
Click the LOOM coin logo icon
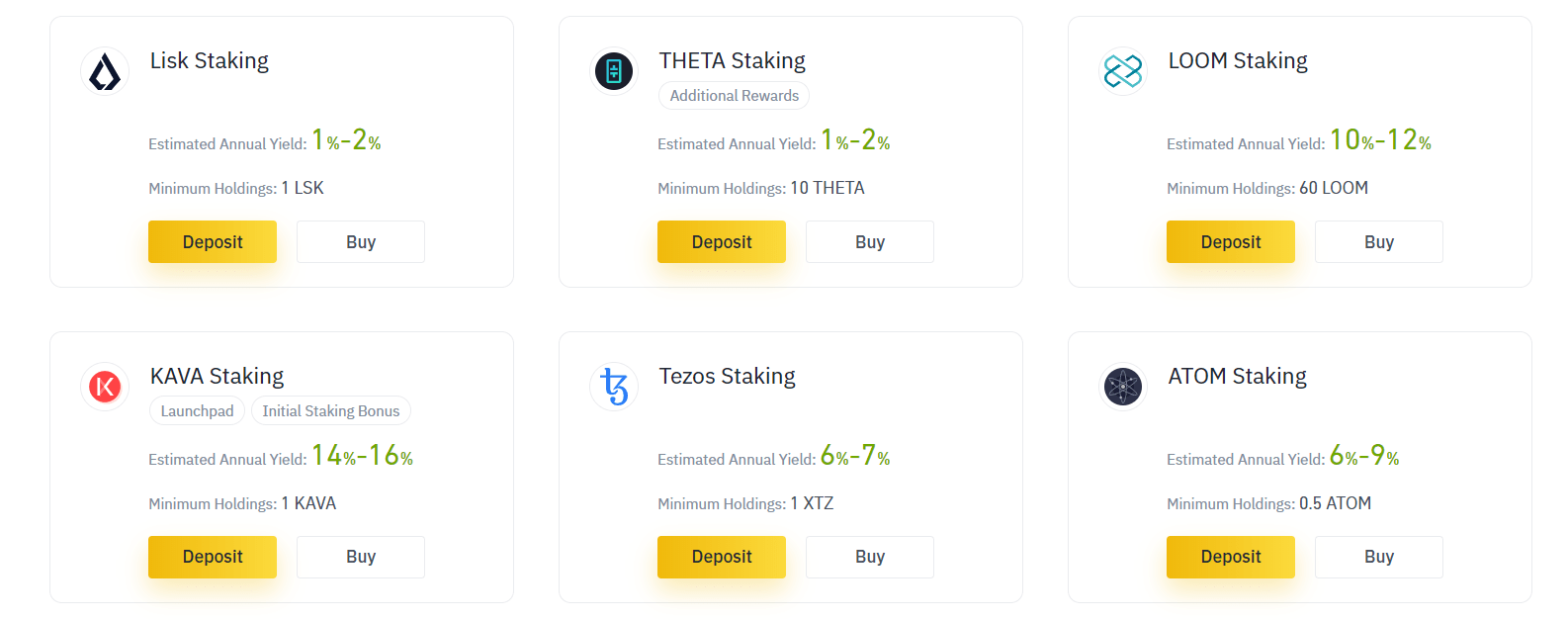[x=1123, y=71]
